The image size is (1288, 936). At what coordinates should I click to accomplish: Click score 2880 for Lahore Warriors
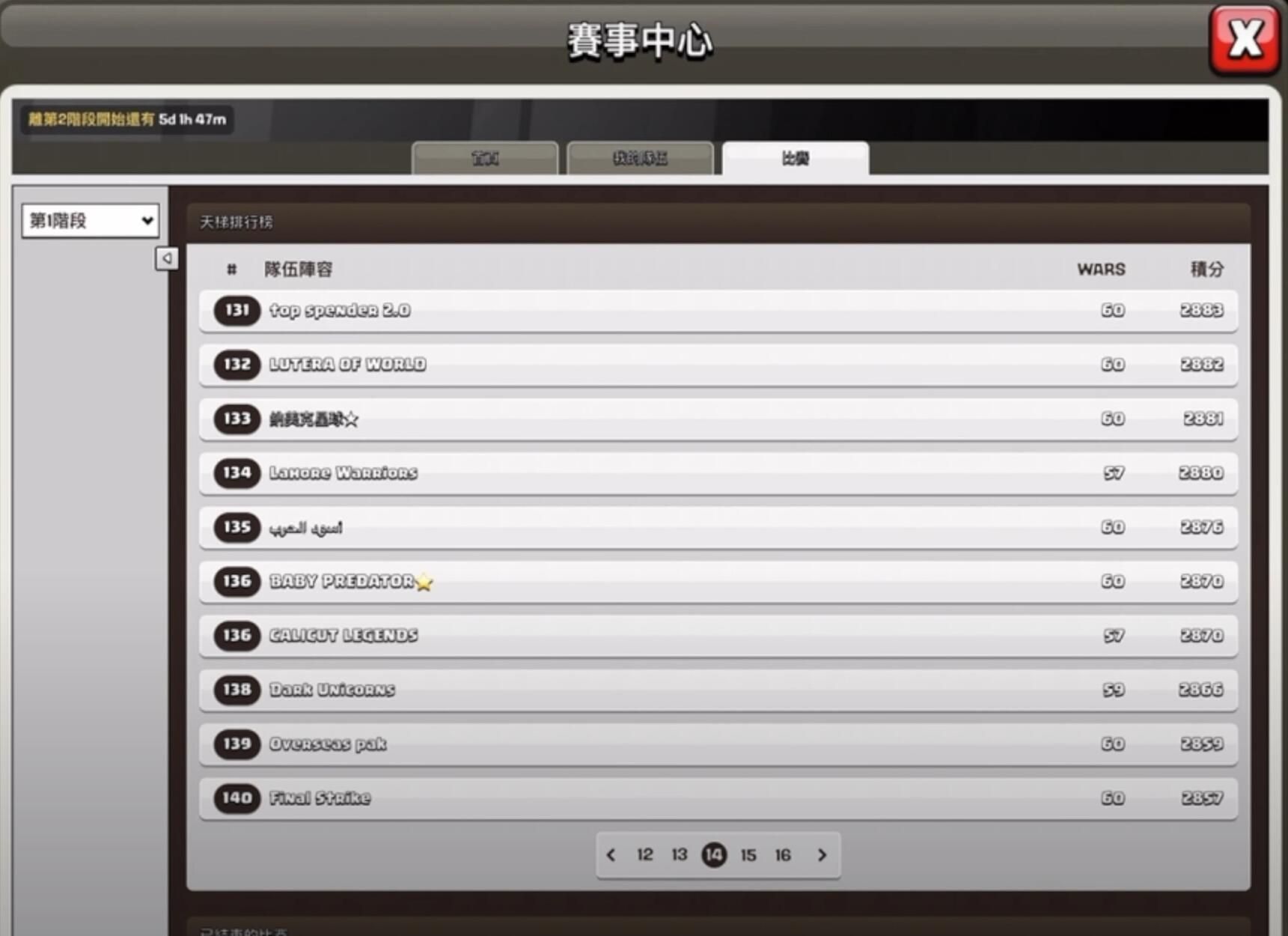tap(1201, 472)
